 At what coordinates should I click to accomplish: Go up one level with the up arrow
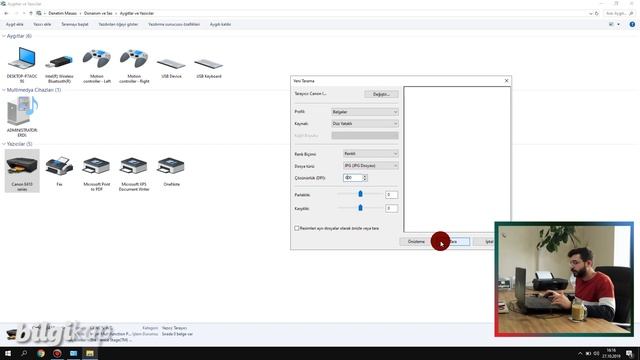point(31,13)
